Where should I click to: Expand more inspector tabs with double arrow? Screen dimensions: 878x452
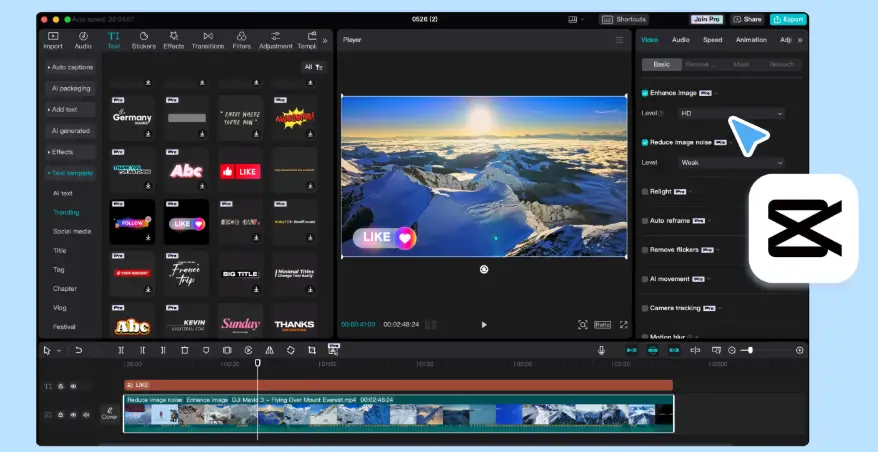[800, 40]
